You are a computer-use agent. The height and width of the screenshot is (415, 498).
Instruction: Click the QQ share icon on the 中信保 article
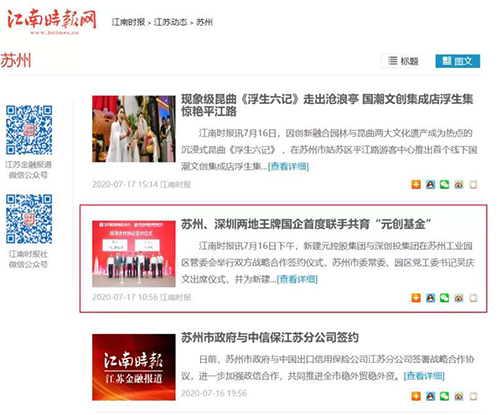(x=430, y=396)
